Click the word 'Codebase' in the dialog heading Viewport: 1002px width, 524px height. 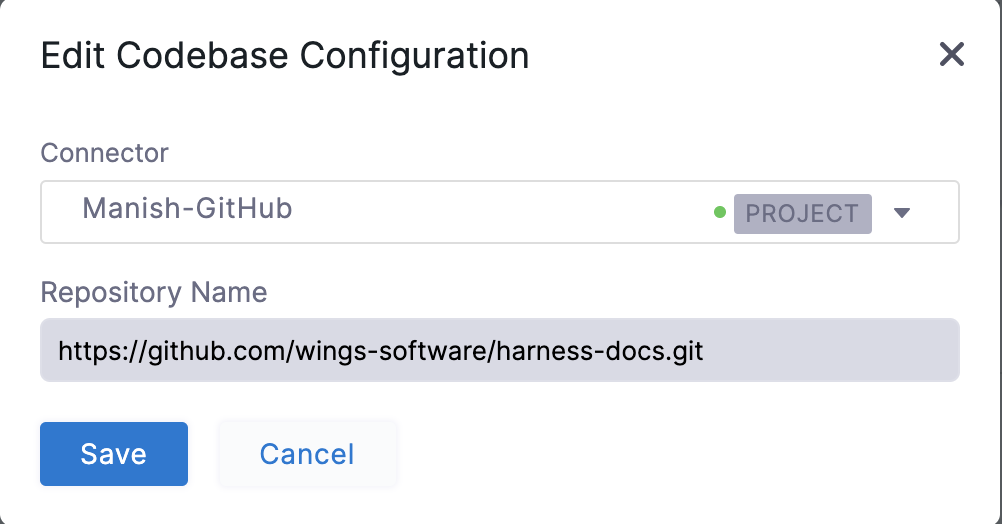[x=202, y=56]
